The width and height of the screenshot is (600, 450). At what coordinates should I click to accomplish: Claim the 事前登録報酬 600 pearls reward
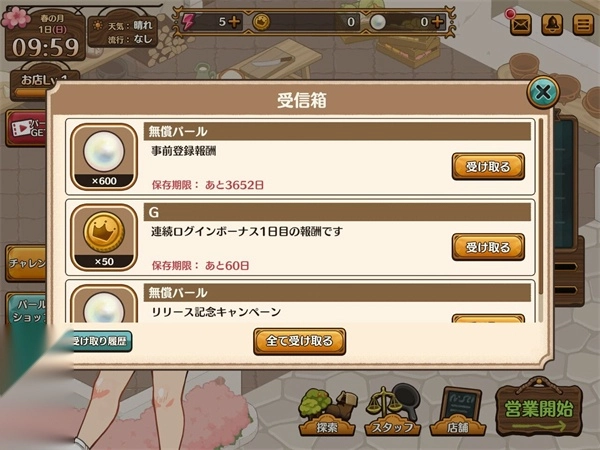(x=488, y=166)
